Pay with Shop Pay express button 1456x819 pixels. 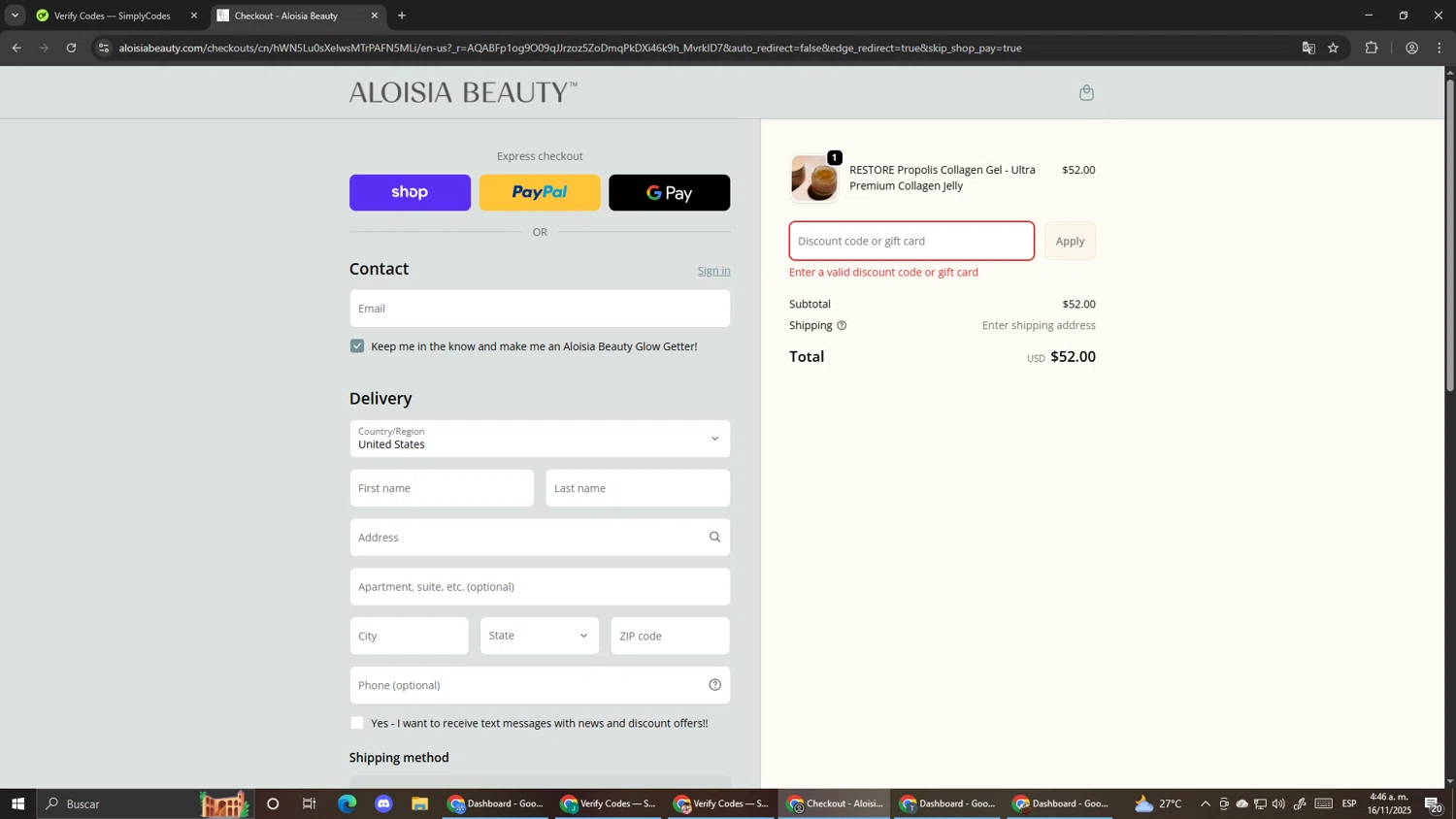click(x=410, y=192)
